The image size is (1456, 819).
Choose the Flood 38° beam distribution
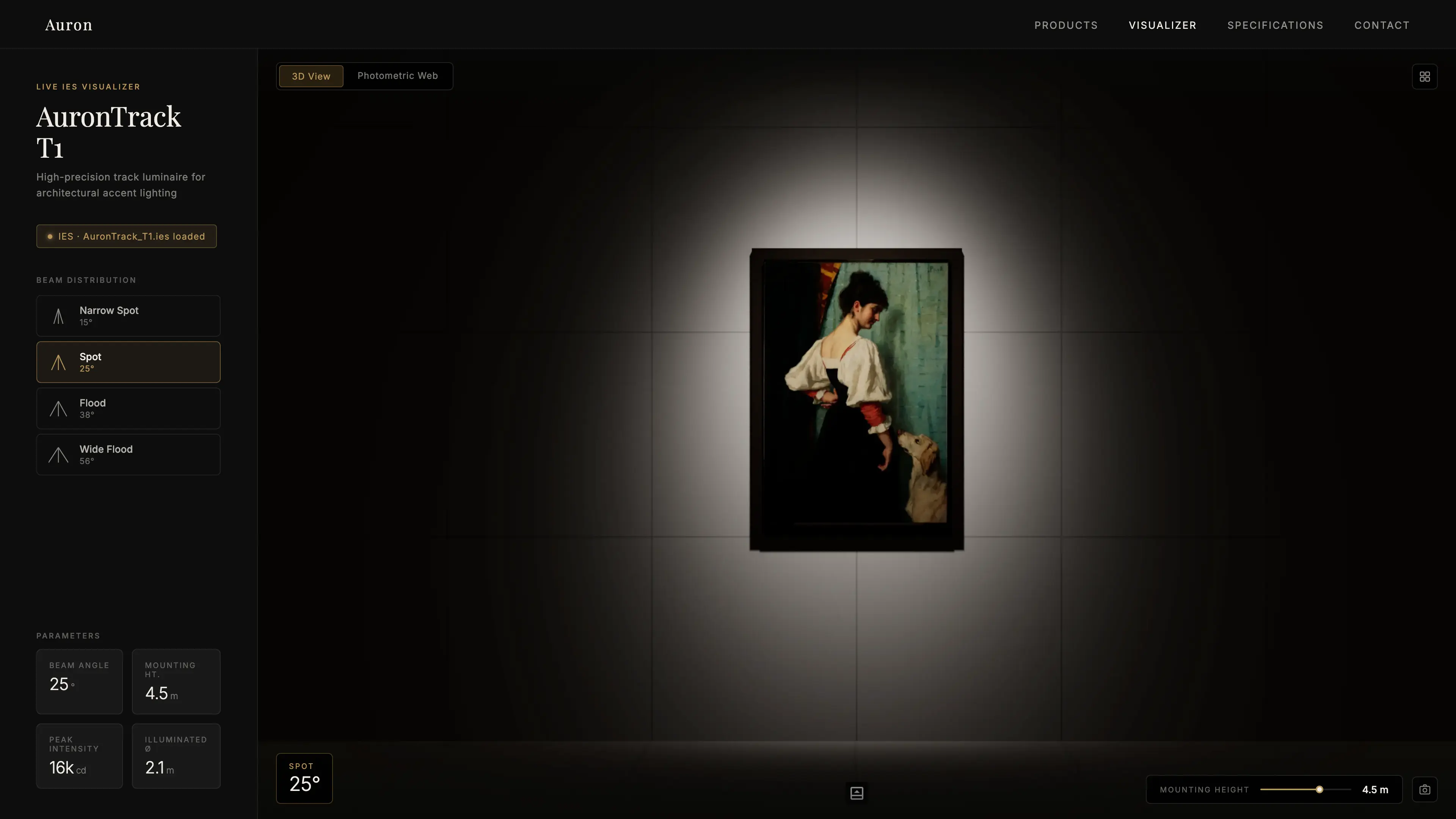coord(128,409)
